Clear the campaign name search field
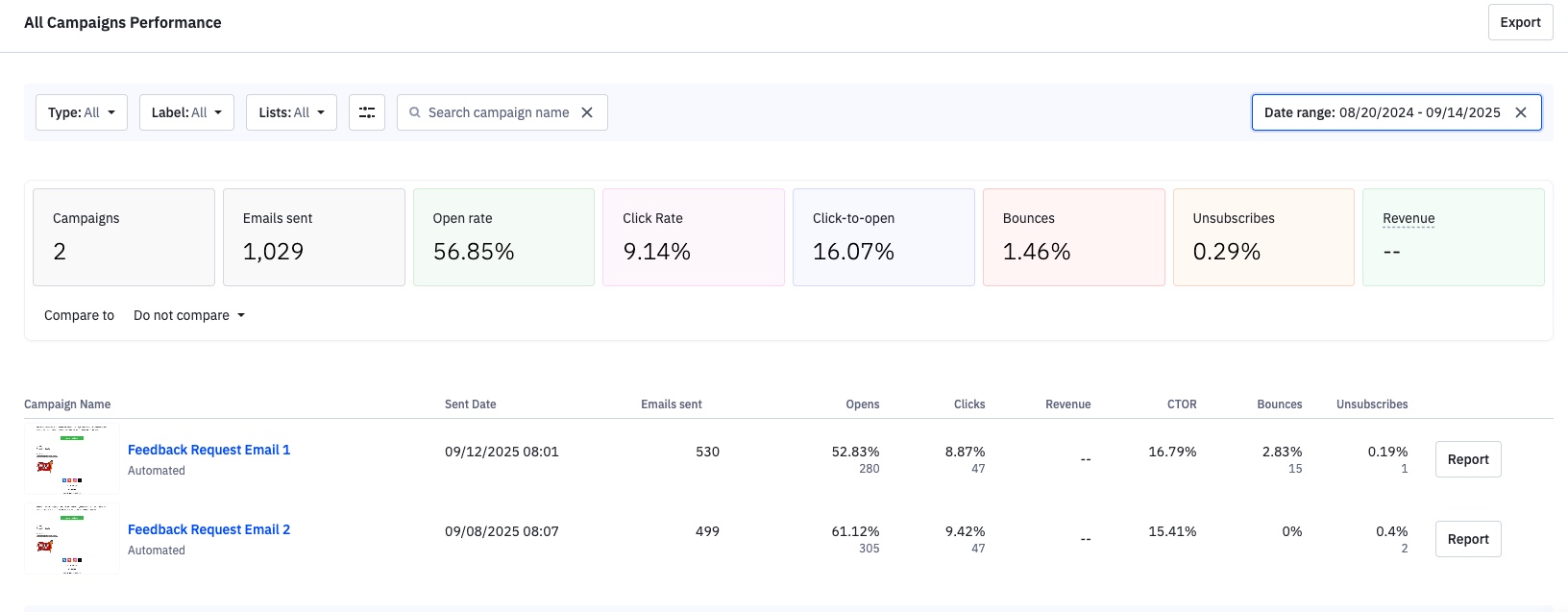 click(587, 112)
